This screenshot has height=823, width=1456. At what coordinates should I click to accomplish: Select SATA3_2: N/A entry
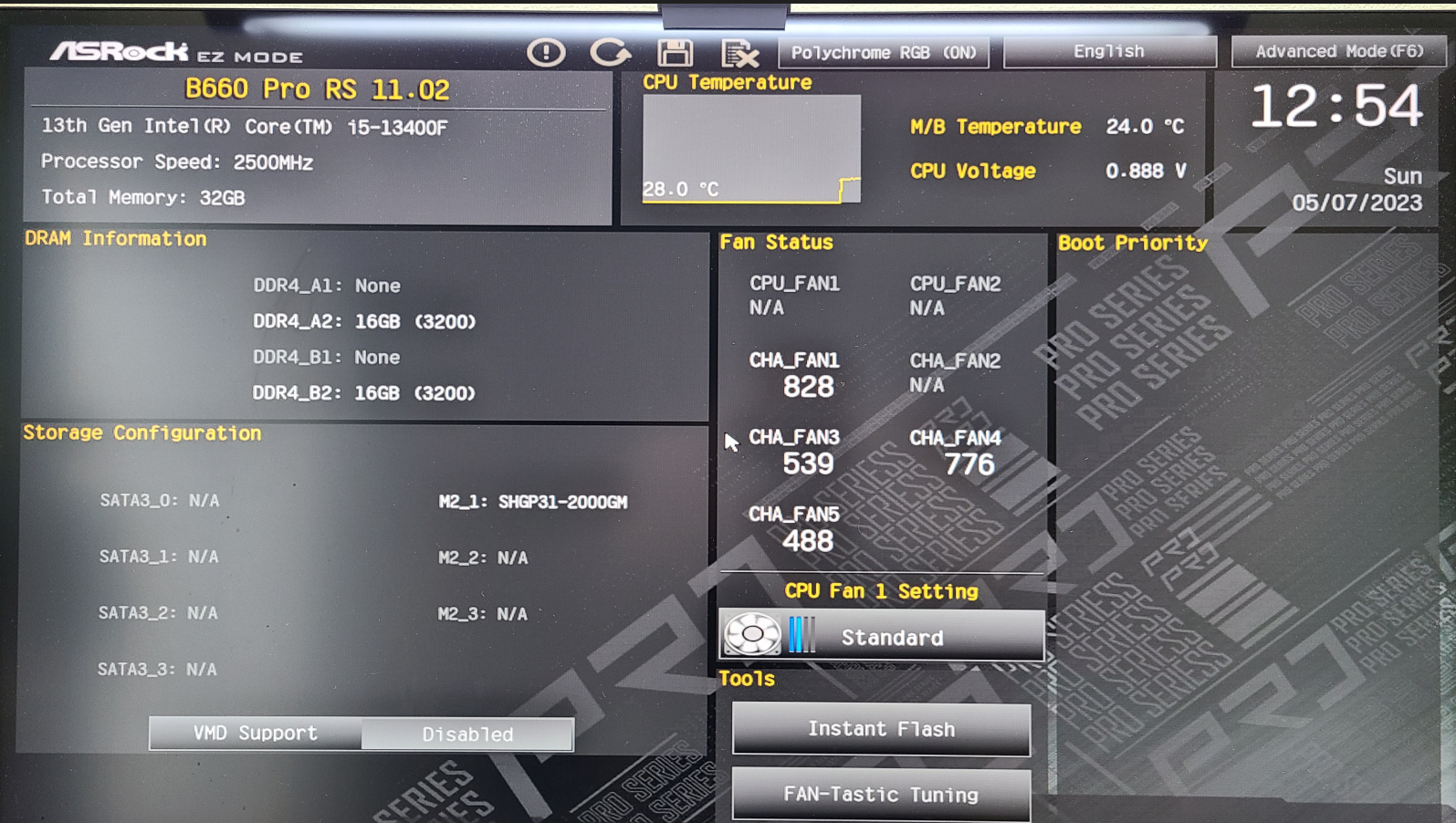pyautogui.click(x=158, y=613)
